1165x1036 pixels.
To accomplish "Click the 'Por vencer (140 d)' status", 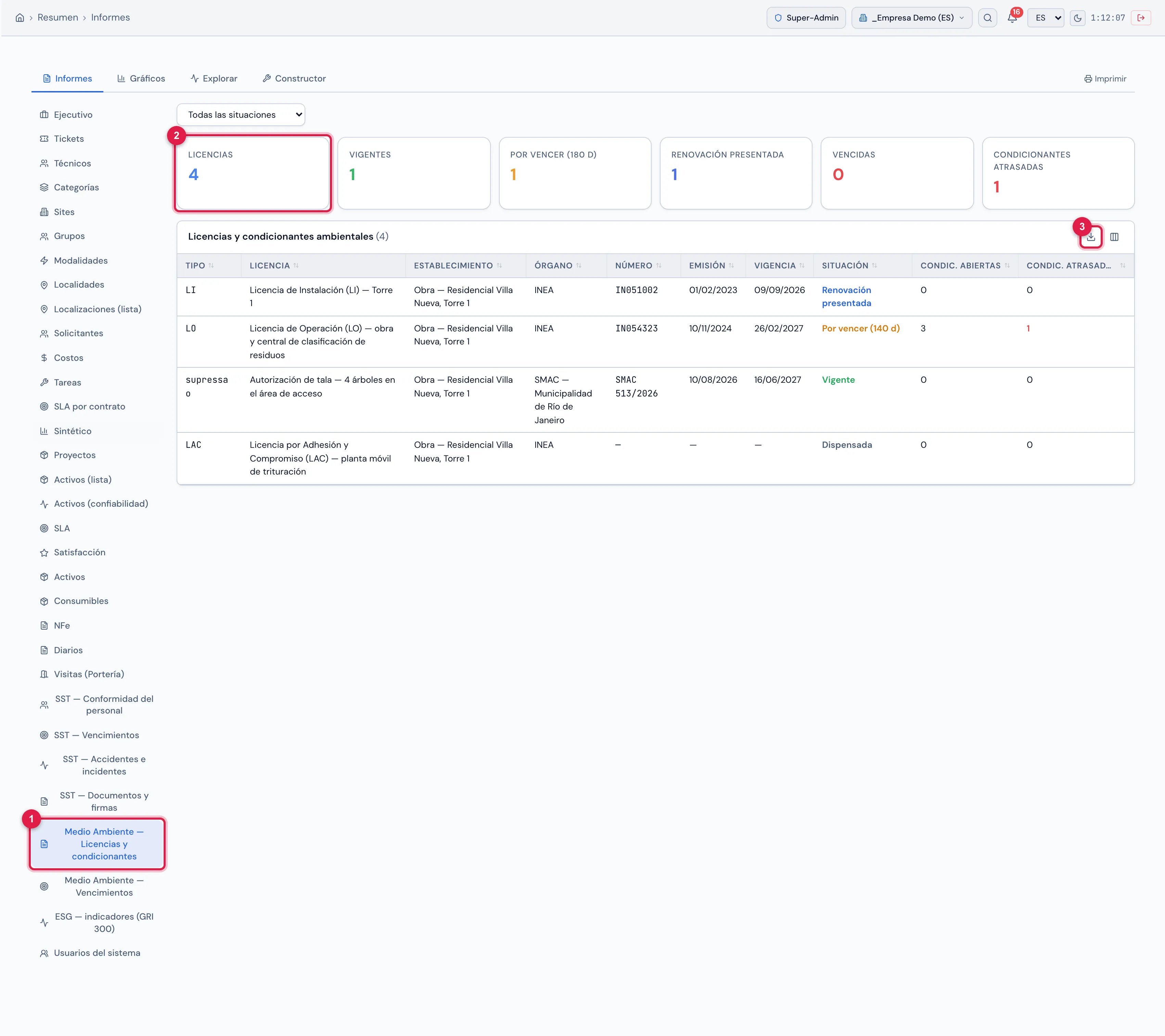I will pos(861,328).
